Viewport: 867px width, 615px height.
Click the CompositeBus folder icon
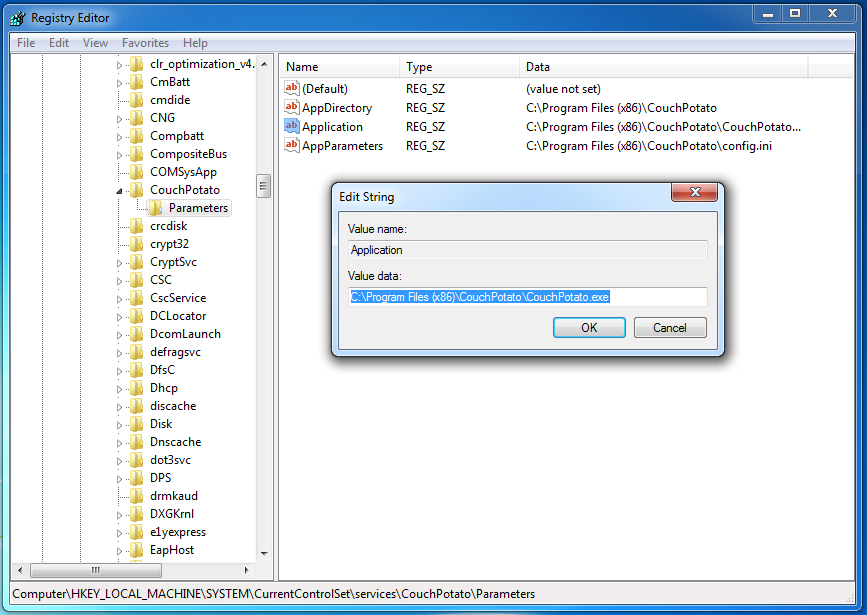[x=137, y=154]
